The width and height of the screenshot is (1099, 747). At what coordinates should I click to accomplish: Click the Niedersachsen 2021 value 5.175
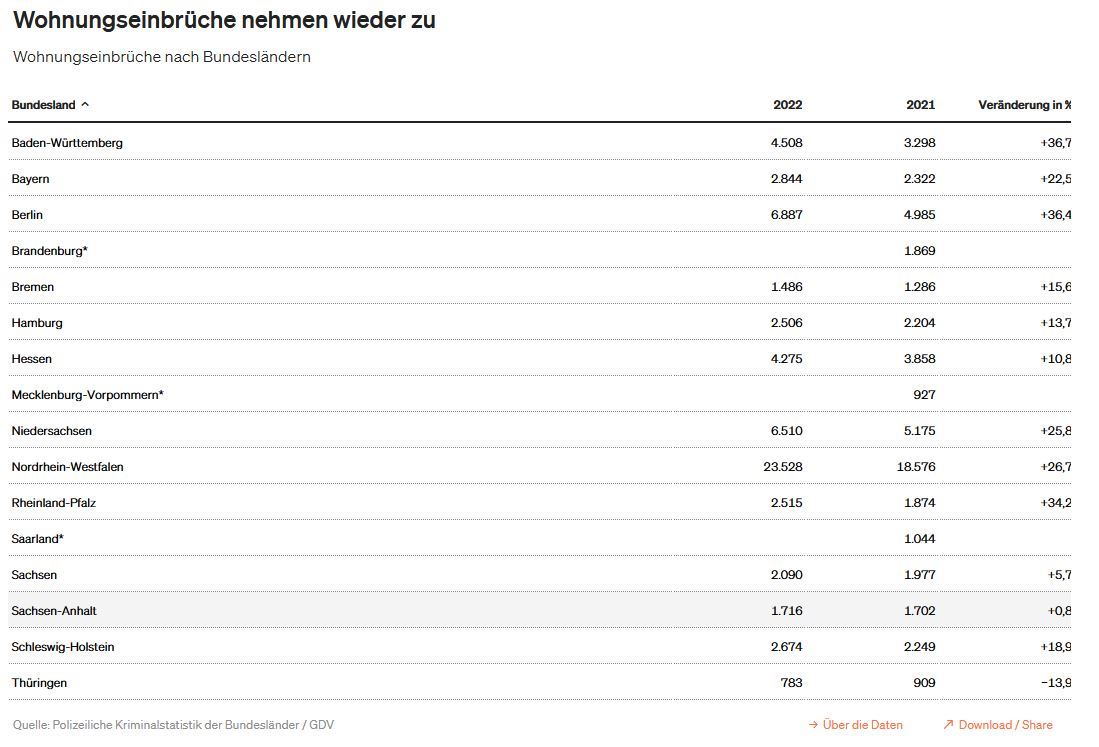[920, 430]
